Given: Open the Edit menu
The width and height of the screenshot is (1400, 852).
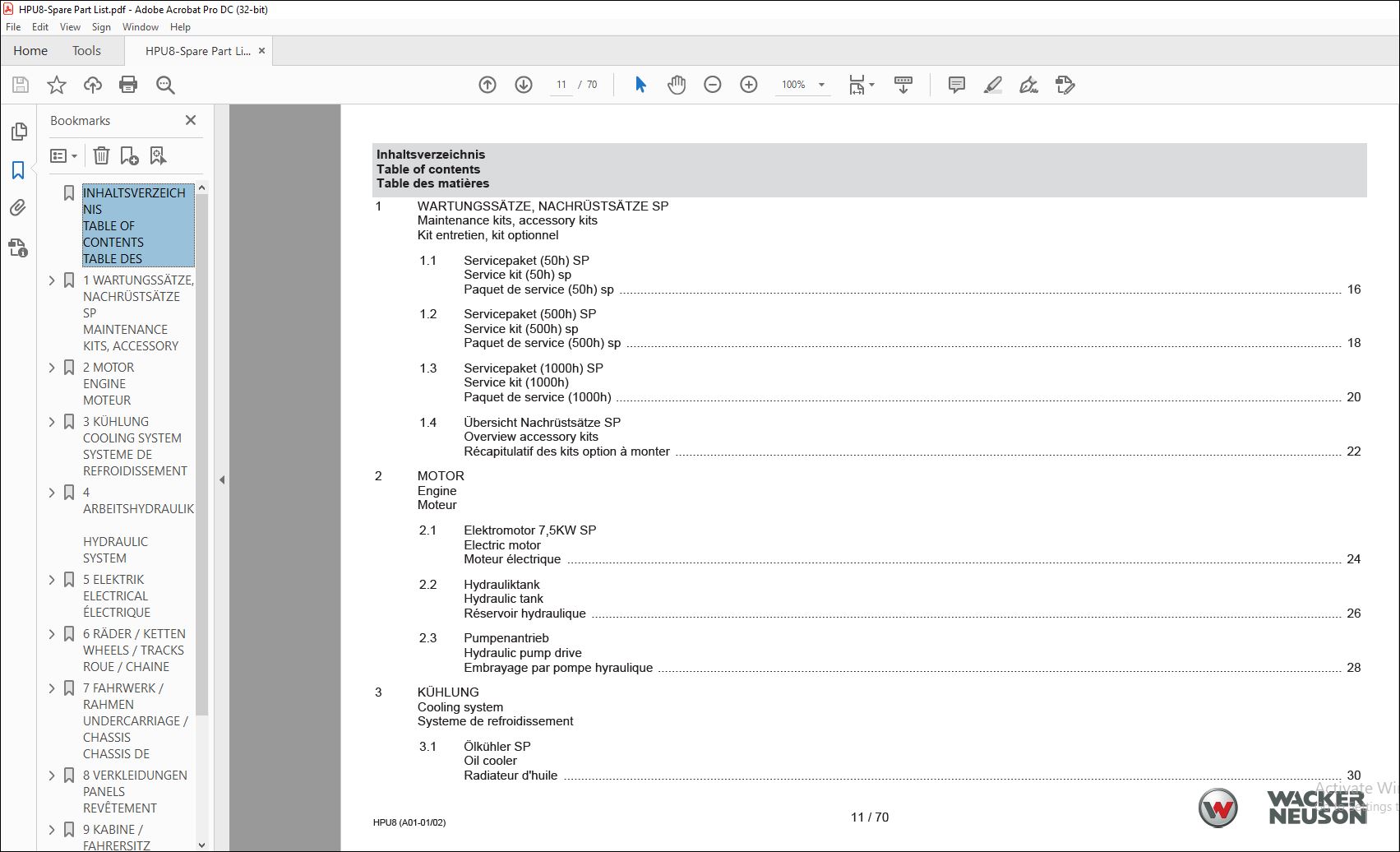Looking at the screenshot, I should coord(40,27).
